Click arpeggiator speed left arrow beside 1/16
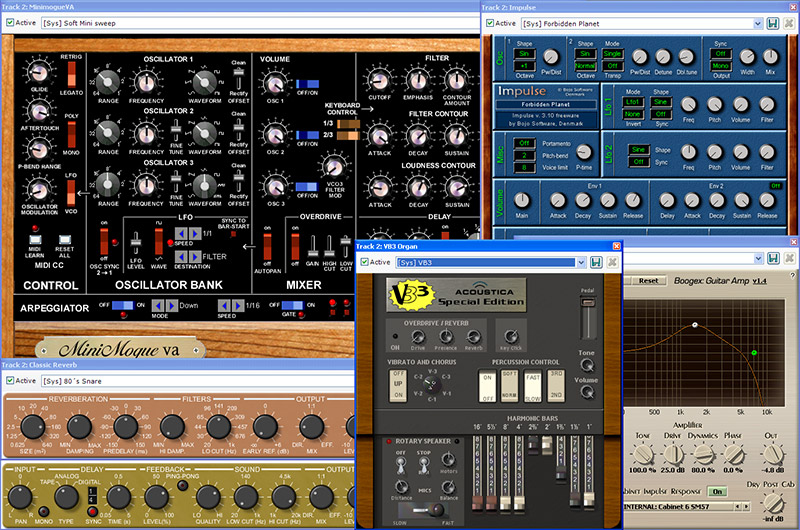The width and height of the screenshot is (800, 530). [x=224, y=306]
